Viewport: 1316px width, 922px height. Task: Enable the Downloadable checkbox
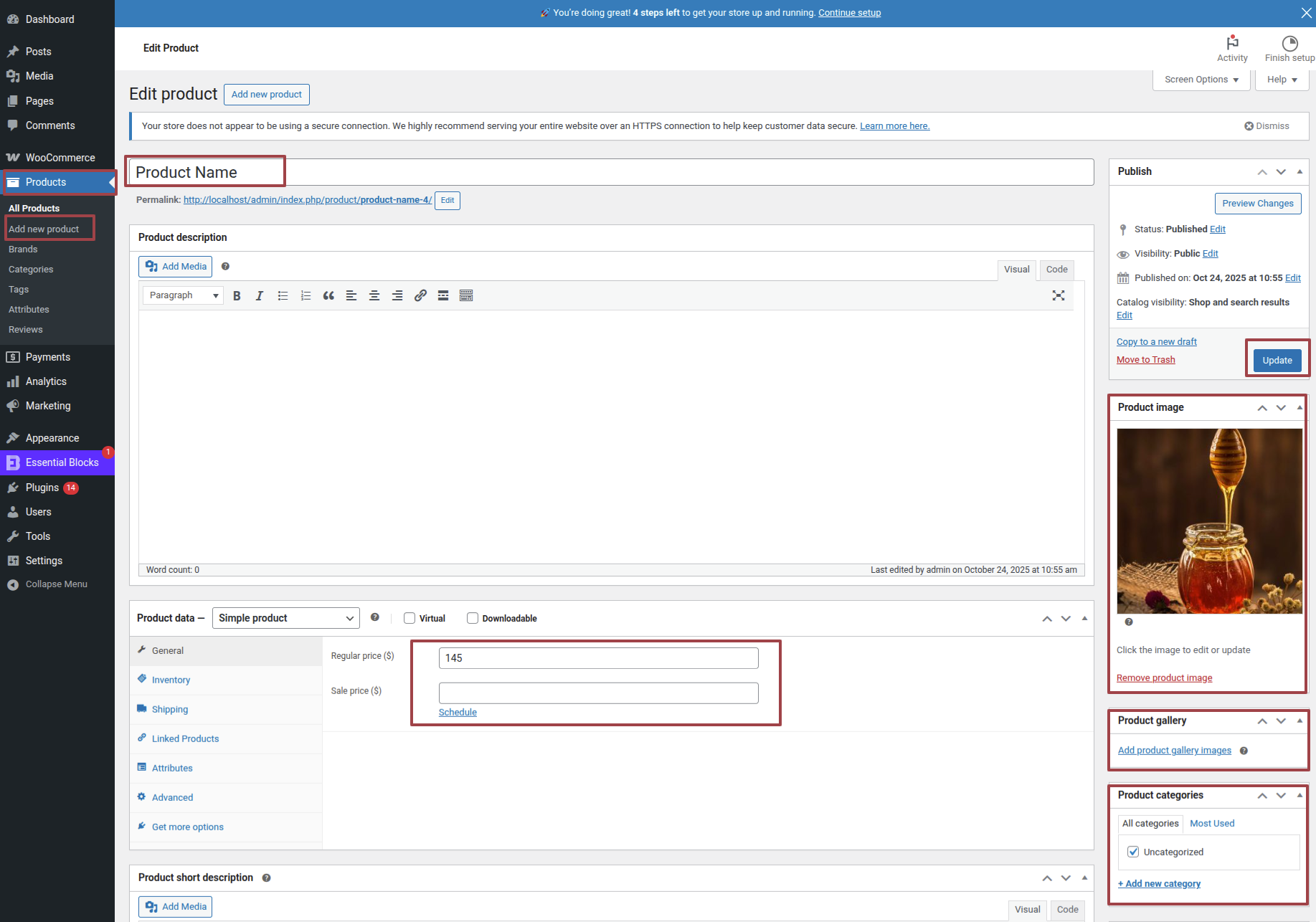[x=473, y=618]
